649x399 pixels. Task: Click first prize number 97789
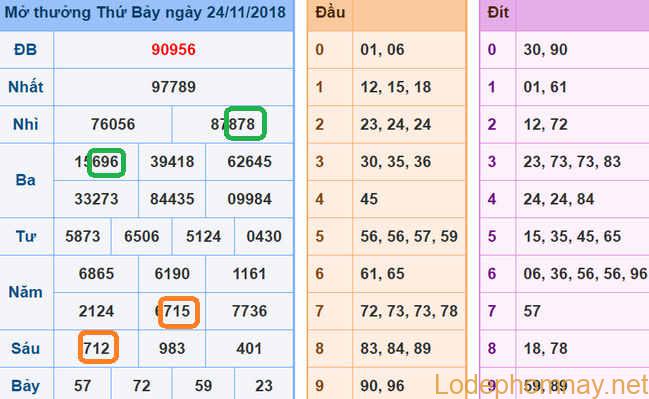click(173, 87)
